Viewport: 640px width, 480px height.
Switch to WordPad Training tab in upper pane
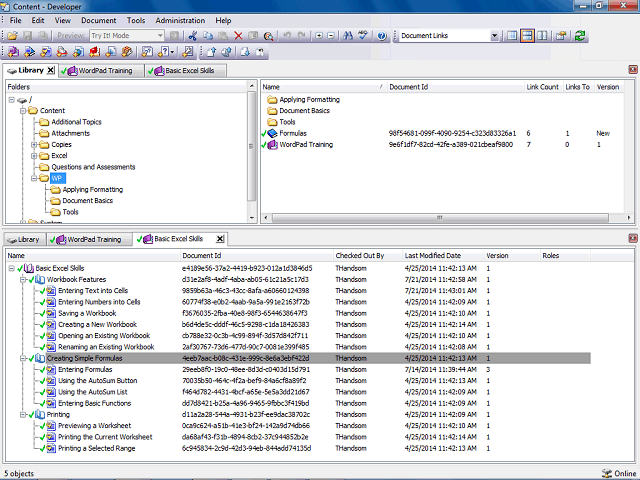(x=101, y=71)
